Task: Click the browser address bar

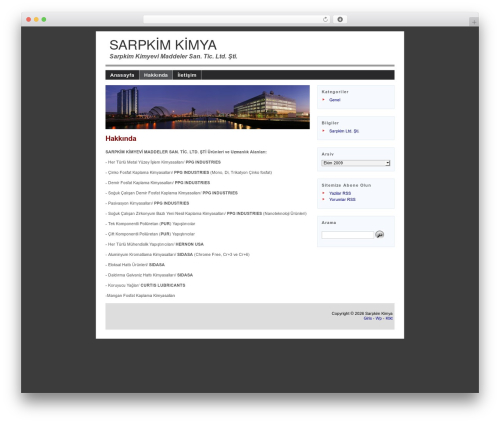Action: coord(237,20)
